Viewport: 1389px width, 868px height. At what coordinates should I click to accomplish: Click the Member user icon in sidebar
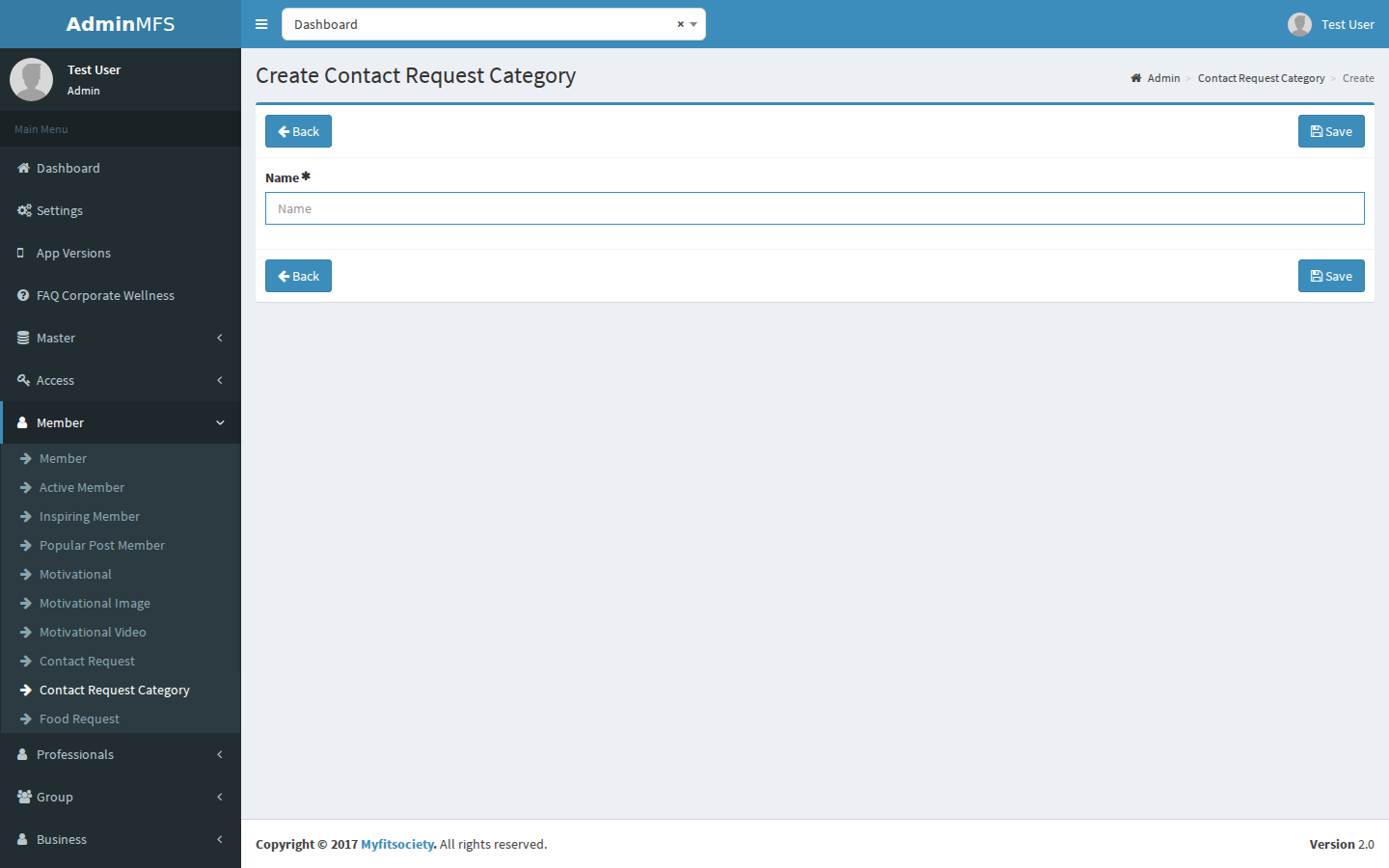click(22, 422)
